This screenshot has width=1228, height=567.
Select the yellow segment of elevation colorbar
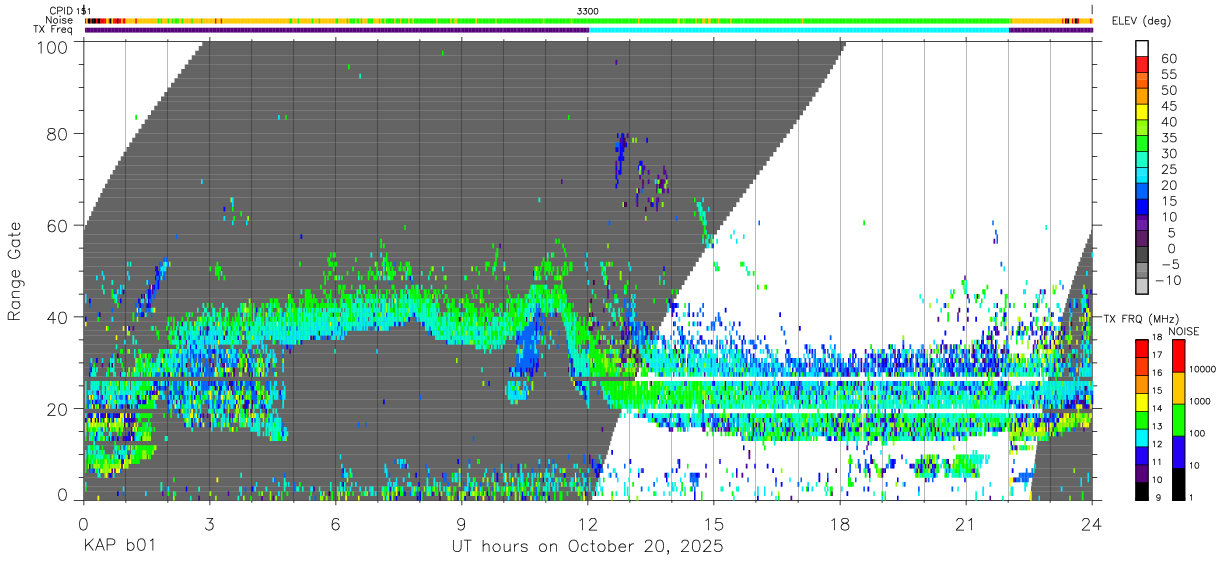pyautogui.click(x=1143, y=113)
